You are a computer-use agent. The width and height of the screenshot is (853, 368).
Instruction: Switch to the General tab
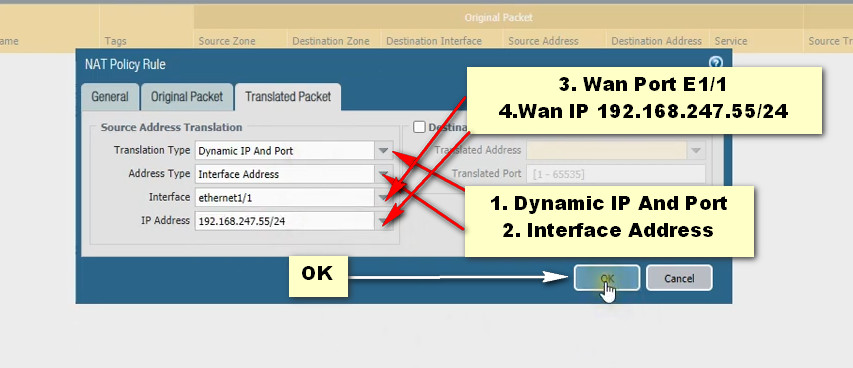110,97
